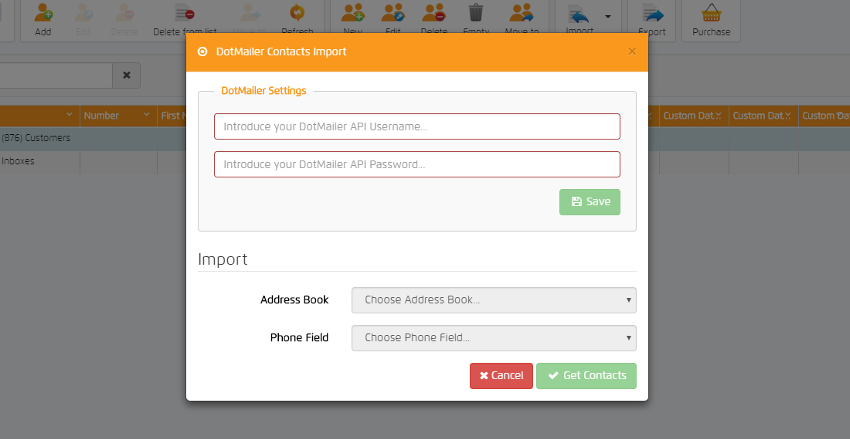Open the Choose Phone Field dropdown
Viewport: 850px width, 439px height.
[x=494, y=338]
